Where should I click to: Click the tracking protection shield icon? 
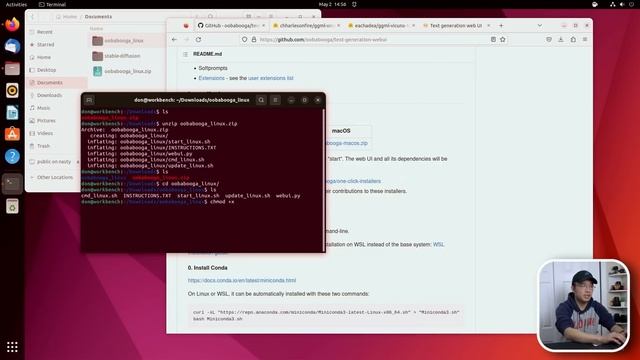point(244,40)
